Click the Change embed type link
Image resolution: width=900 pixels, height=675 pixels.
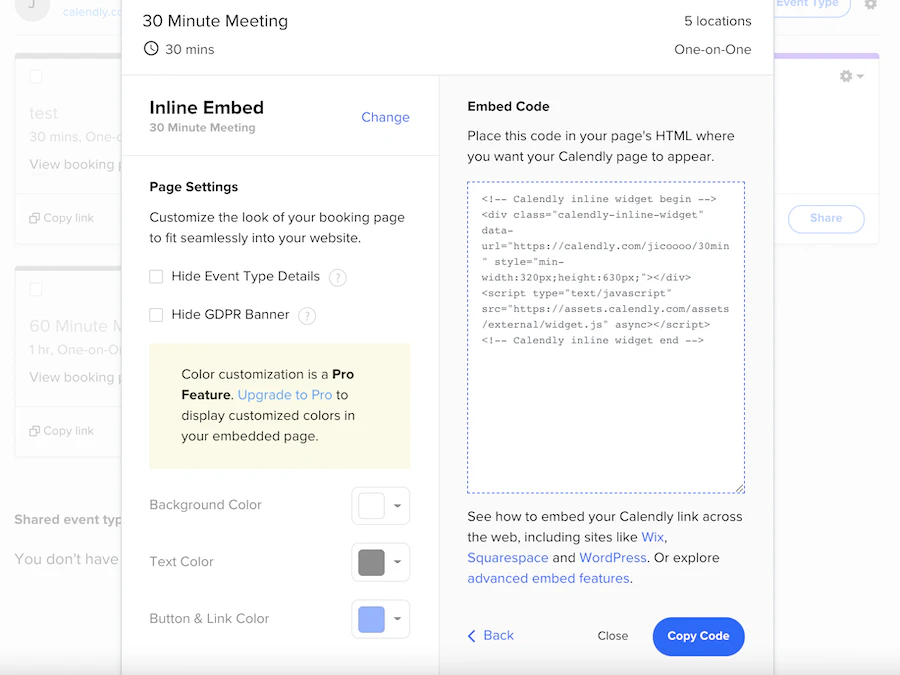(x=385, y=117)
